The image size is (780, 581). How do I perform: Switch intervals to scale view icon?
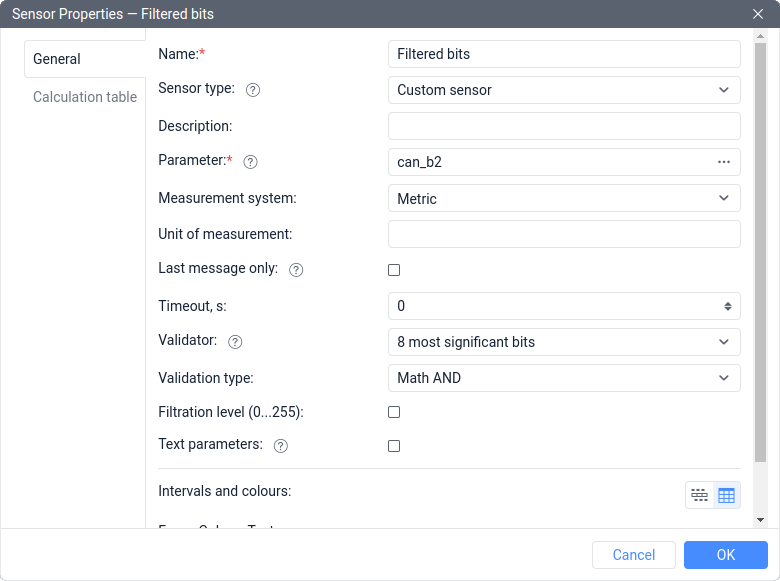tap(699, 495)
